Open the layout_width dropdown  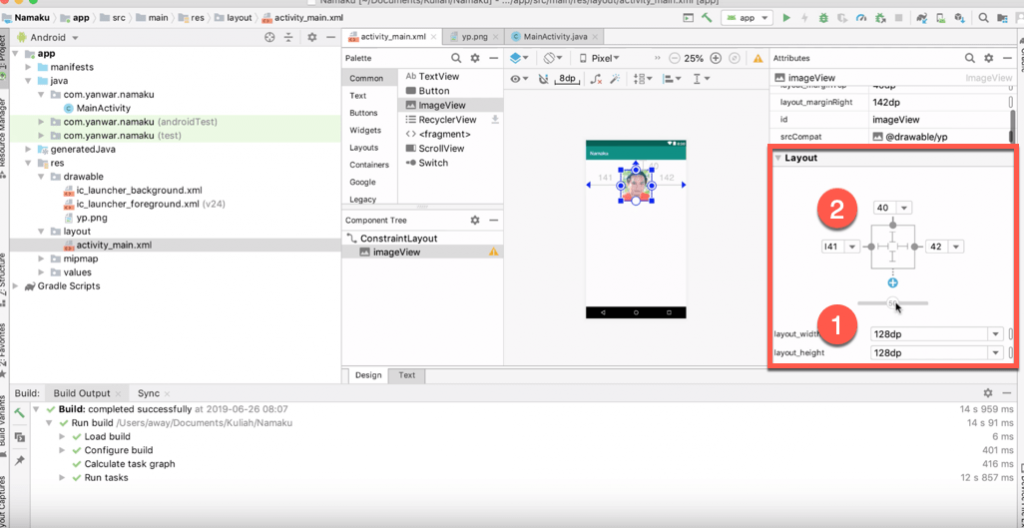[x=995, y=334]
